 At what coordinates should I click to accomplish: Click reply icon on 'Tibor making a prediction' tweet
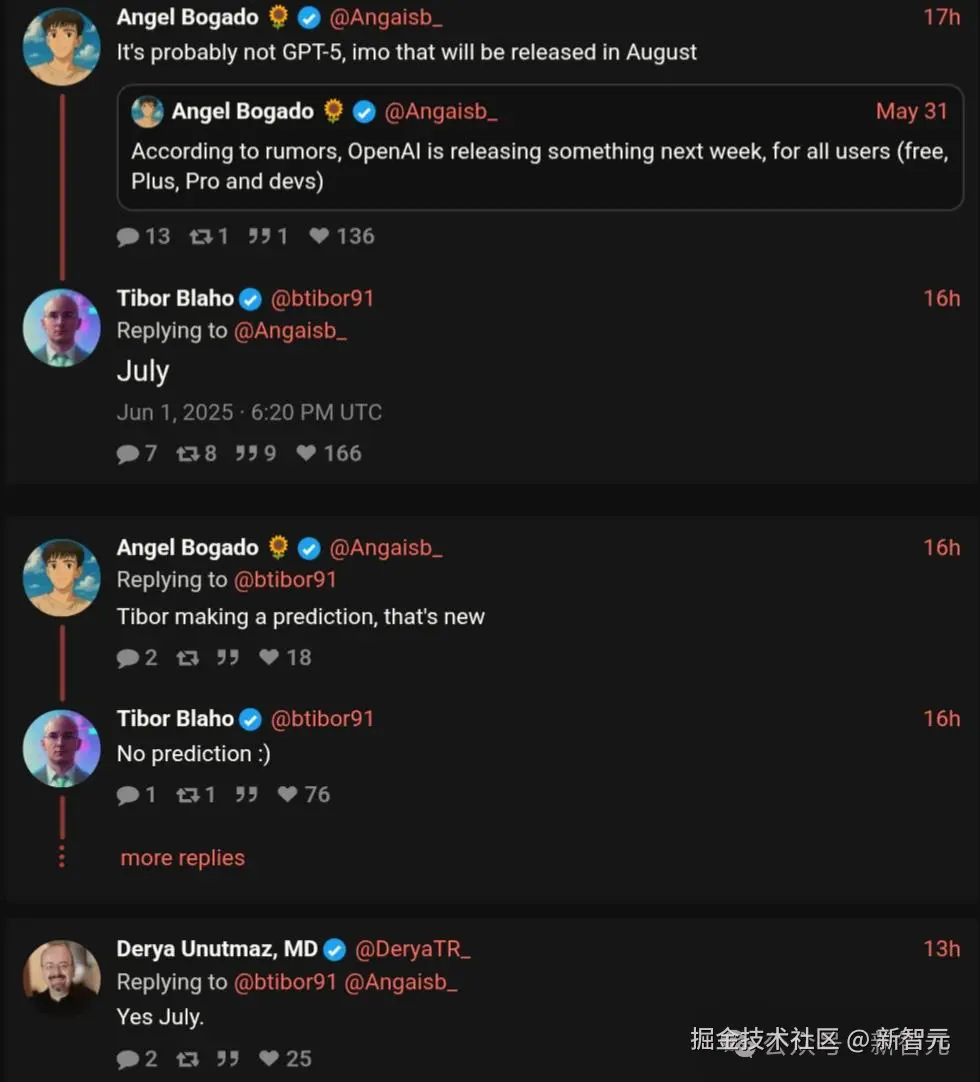[x=128, y=658]
